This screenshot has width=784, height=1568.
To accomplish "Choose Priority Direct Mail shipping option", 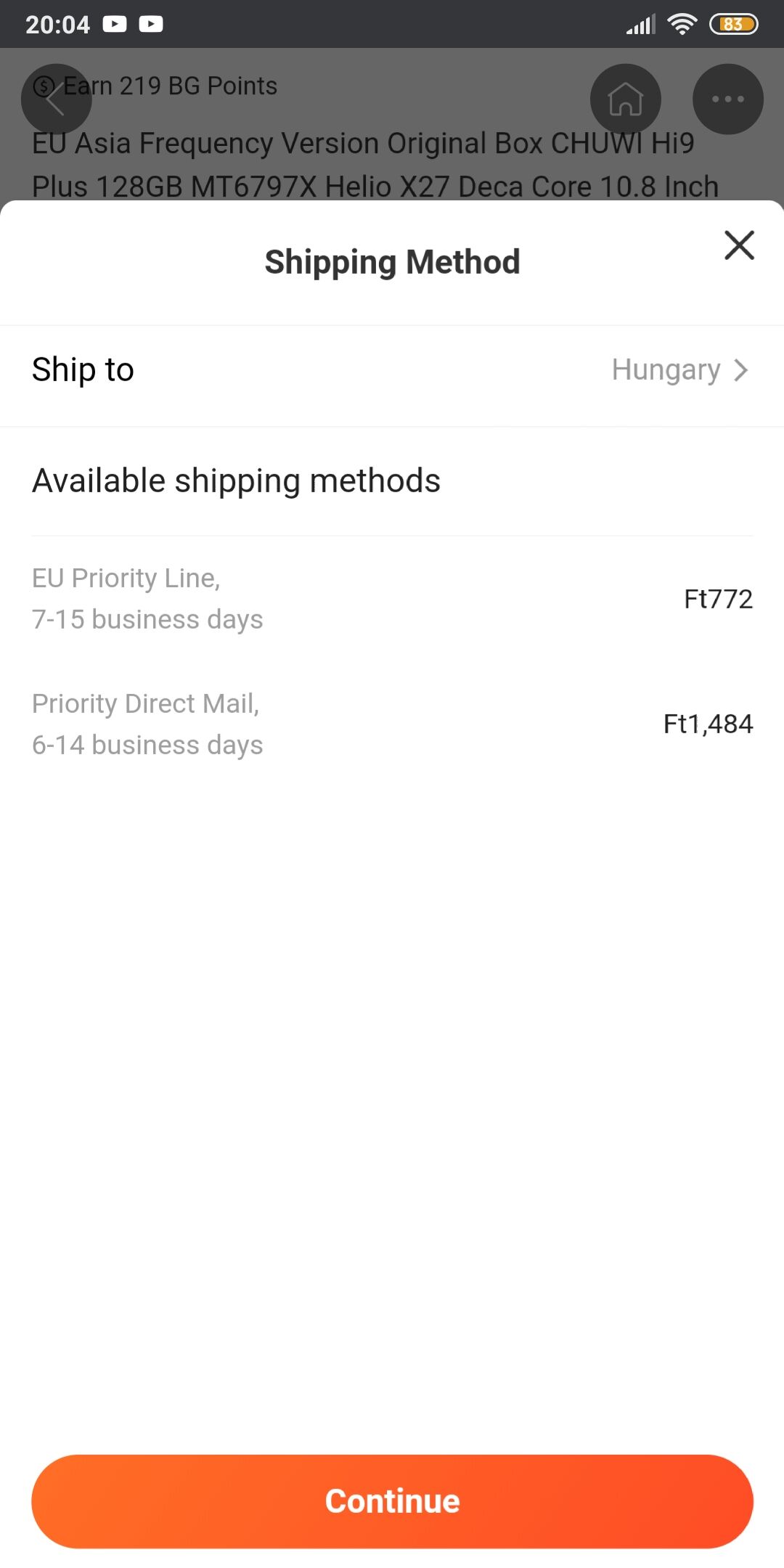I will pyautogui.click(x=147, y=724).
